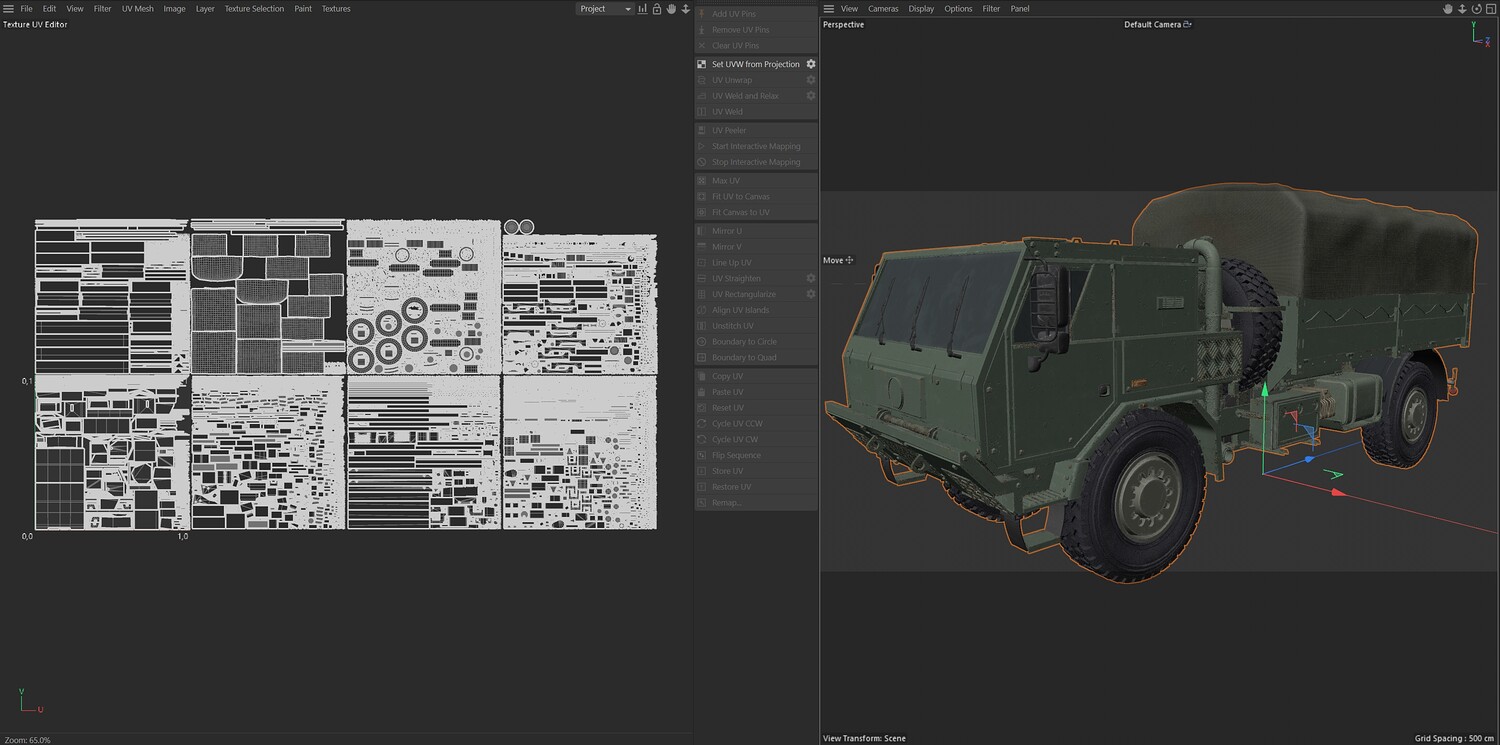The image size is (1500, 745).
Task: Click the pan hand icon in Perspective viewport
Action: tap(1447, 9)
